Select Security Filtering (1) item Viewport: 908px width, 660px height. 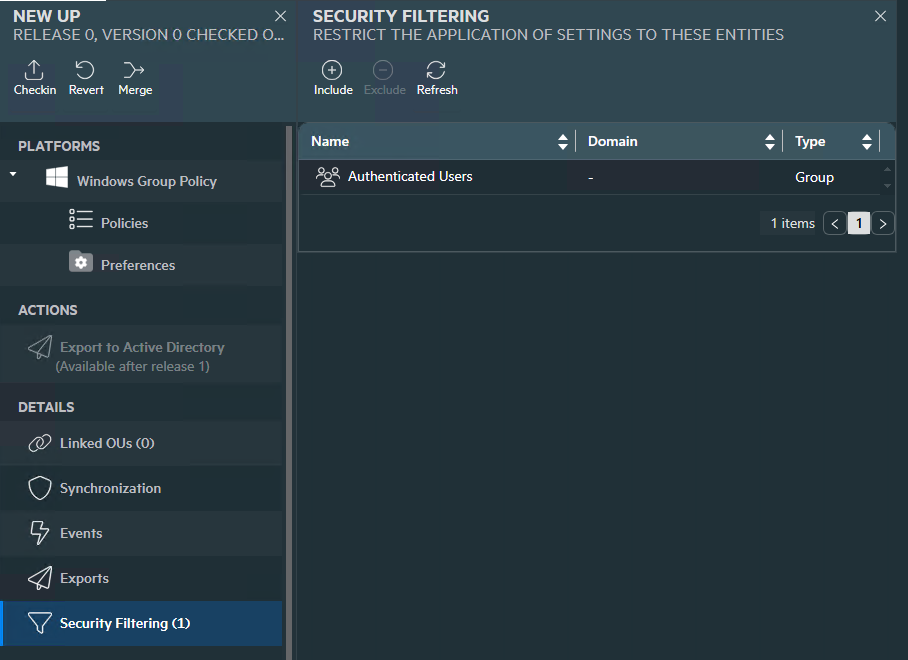(x=124, y=623)
